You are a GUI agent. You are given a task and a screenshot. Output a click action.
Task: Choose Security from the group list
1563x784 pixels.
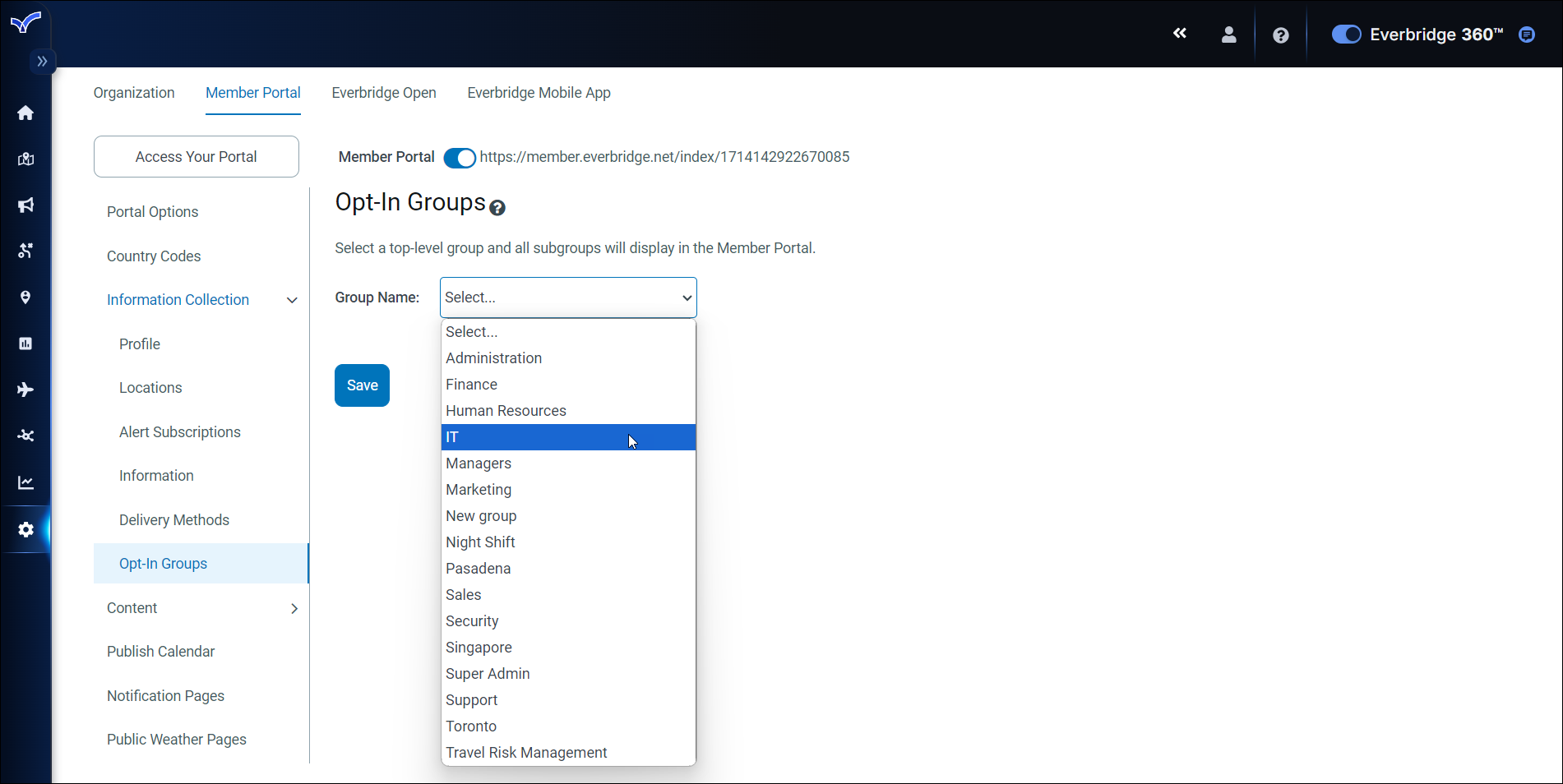click(568, 621)
